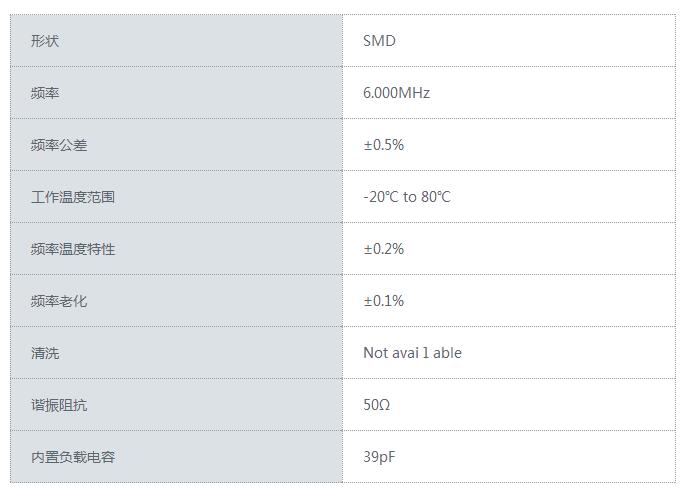This screenshot has width=687, height=496.
Task: Click the 内置负载电容 label cell
Action: pyautogui.click(x=73, y=457)
